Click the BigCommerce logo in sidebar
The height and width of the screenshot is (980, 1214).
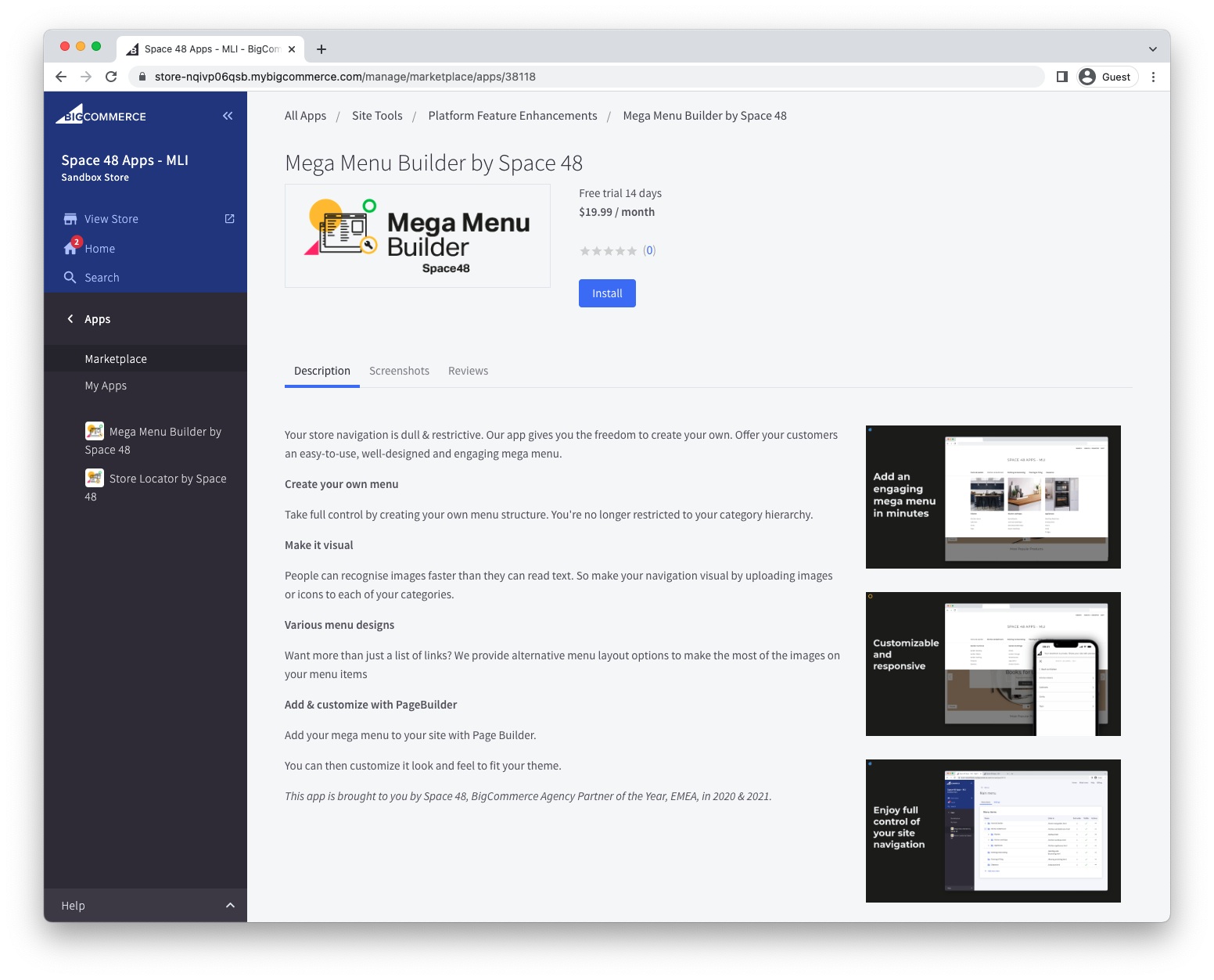tap(101, 114)
